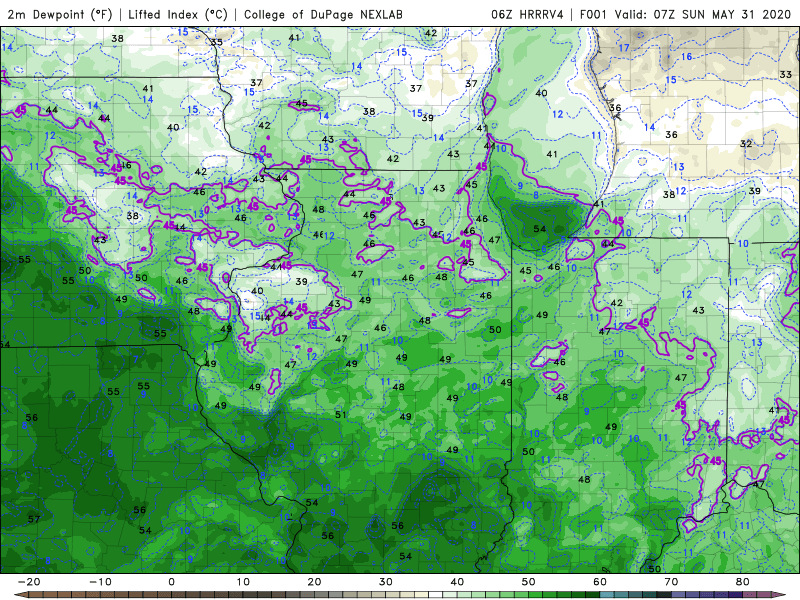800x600 pixels.
Task: Click the 10 label on the color legend
Action: point(243,582)
